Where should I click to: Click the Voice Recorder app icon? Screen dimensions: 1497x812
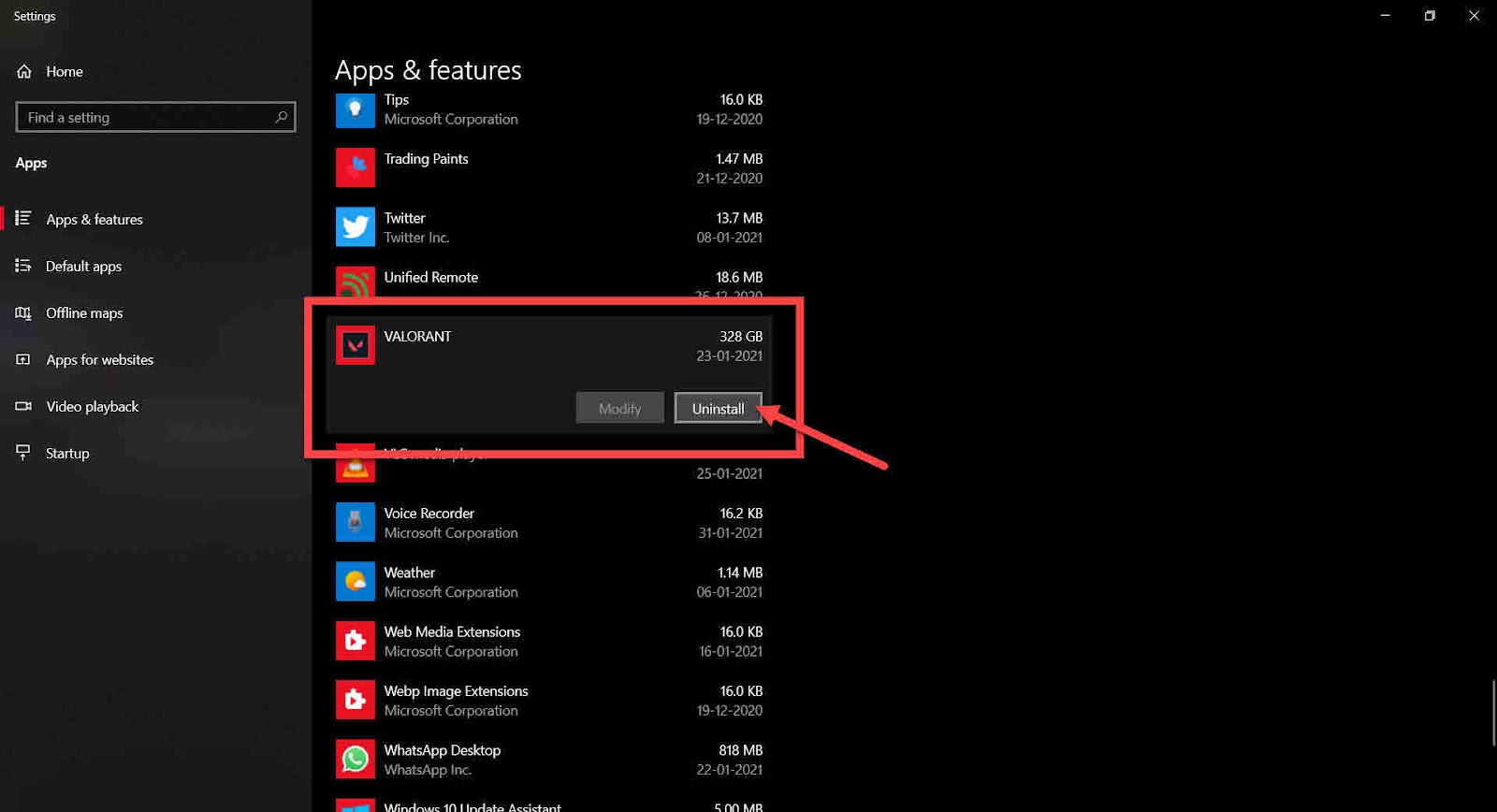click(356, 522)
